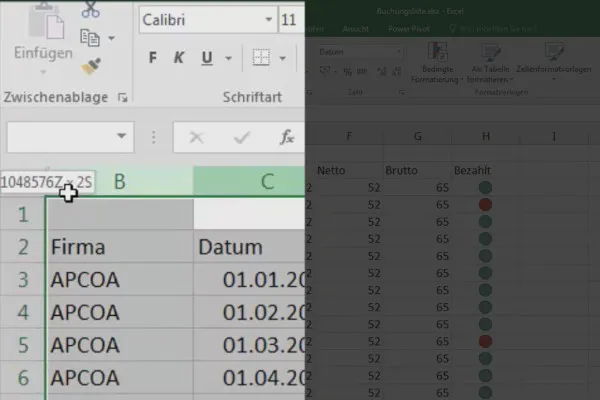This screenshot has height=400, width=600.
Task: Select column I header
Action: pyautogui.click(x=554, y=136)
